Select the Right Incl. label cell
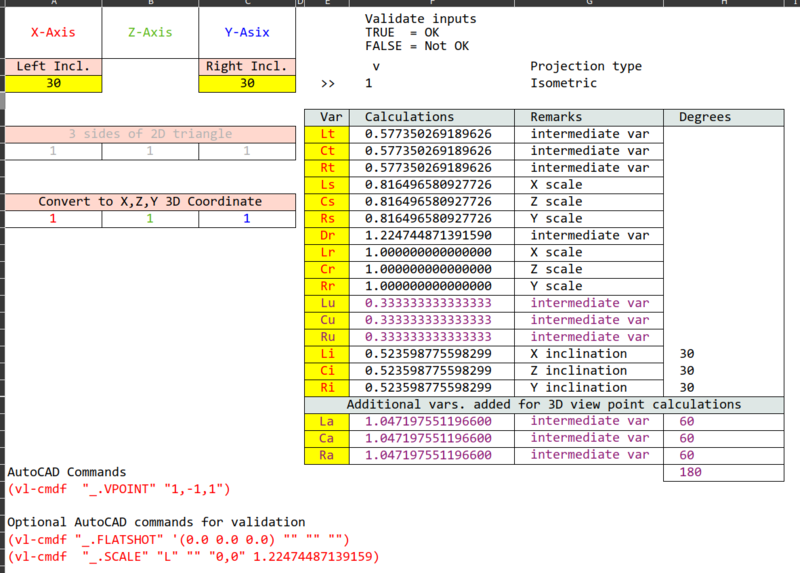 247,66
